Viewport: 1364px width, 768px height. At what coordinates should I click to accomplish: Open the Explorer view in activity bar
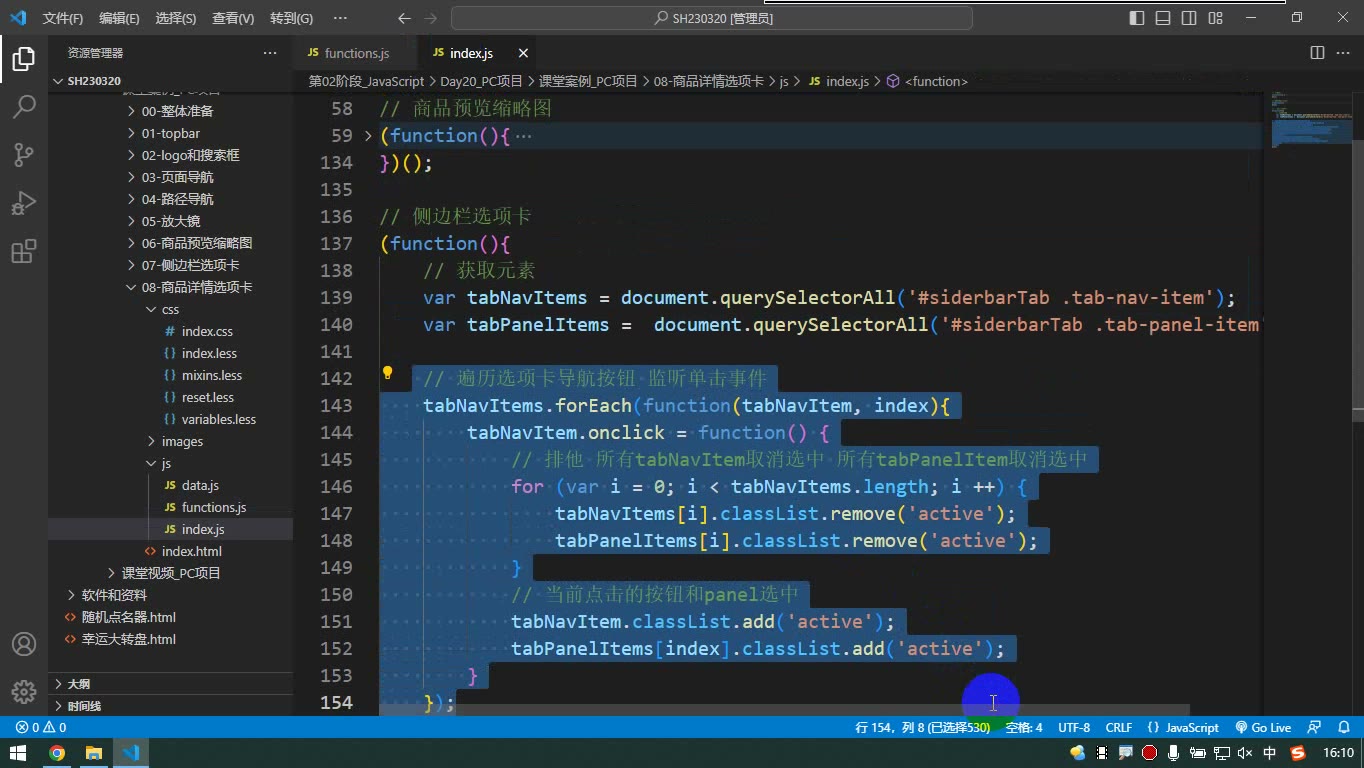[x=24, y=59]
